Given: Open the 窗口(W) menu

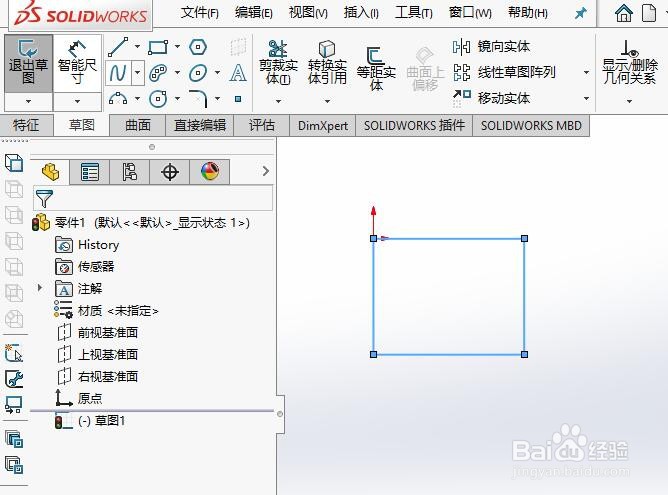Looking at the screenshot, I should tap(470, 13).
